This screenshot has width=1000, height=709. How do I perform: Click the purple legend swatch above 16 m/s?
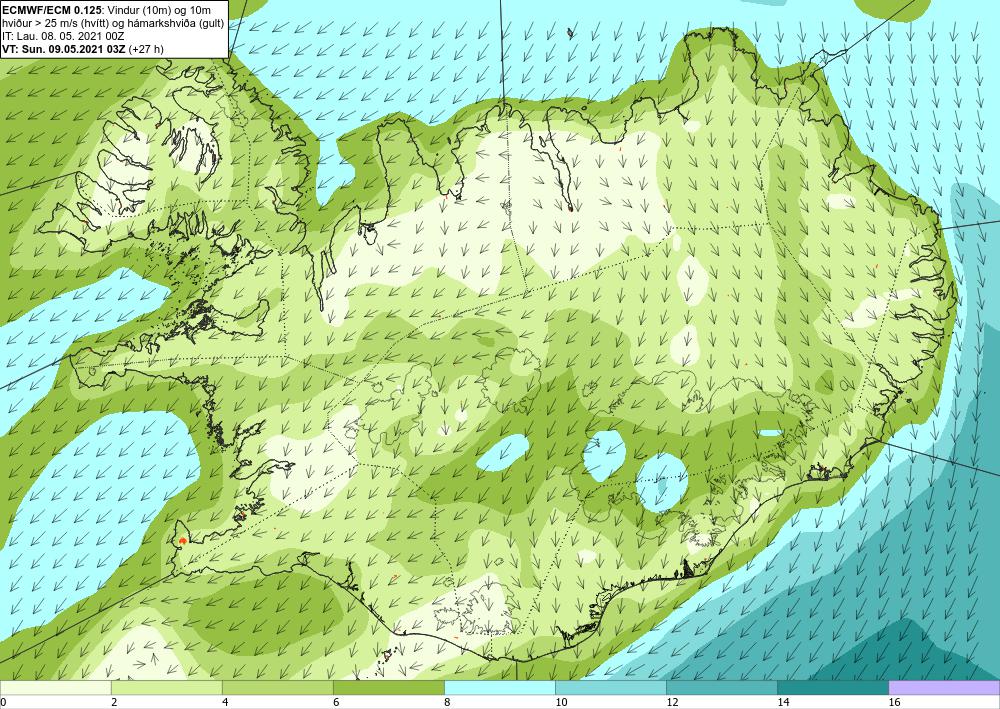pyautogui.click(x=944, y=687)
